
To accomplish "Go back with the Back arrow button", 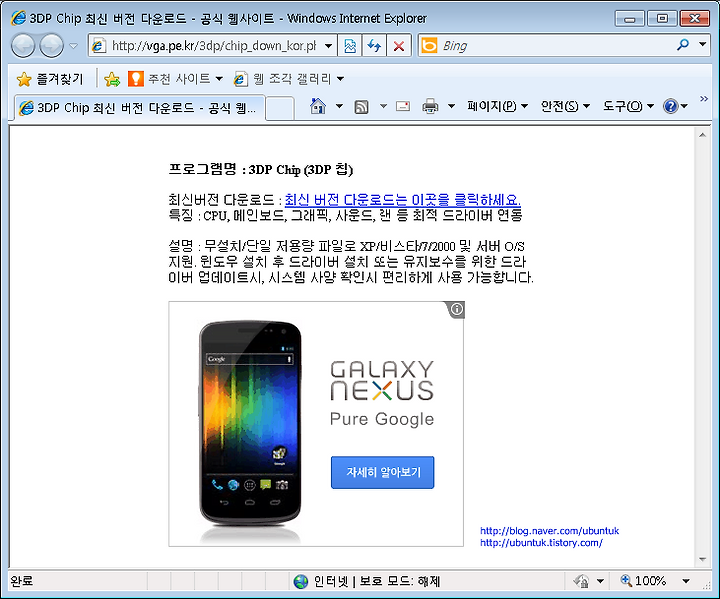I will click(22, 45).
